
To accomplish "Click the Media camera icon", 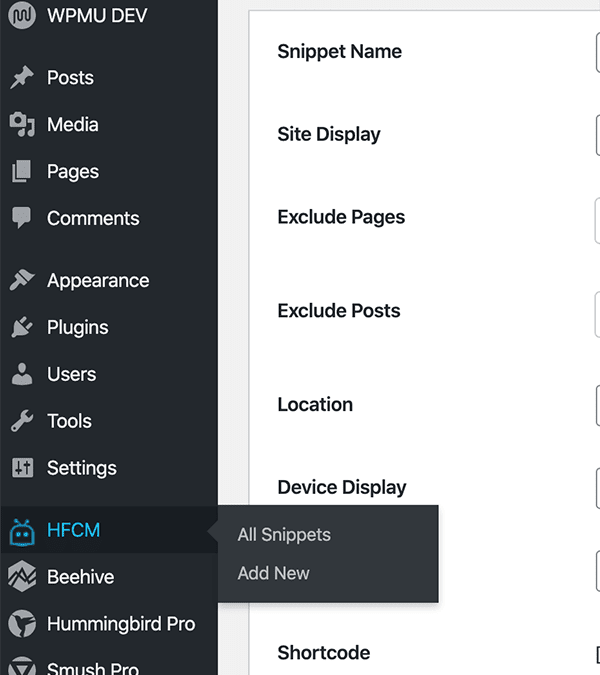I will [22, 124].
